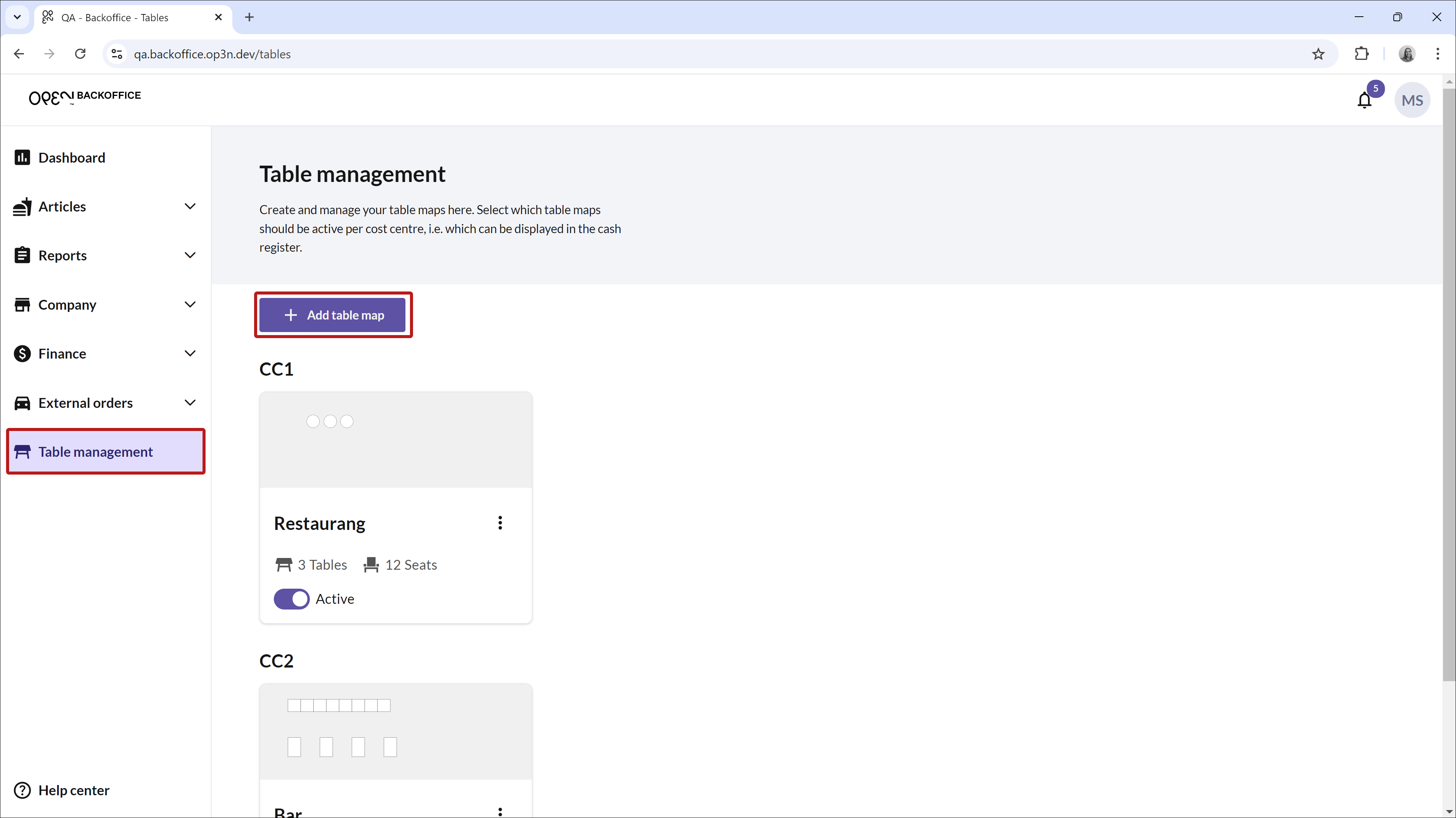Click the Table management page heading
The image size is (1456, 818).
pyautogui.click(x=352, y=174)
